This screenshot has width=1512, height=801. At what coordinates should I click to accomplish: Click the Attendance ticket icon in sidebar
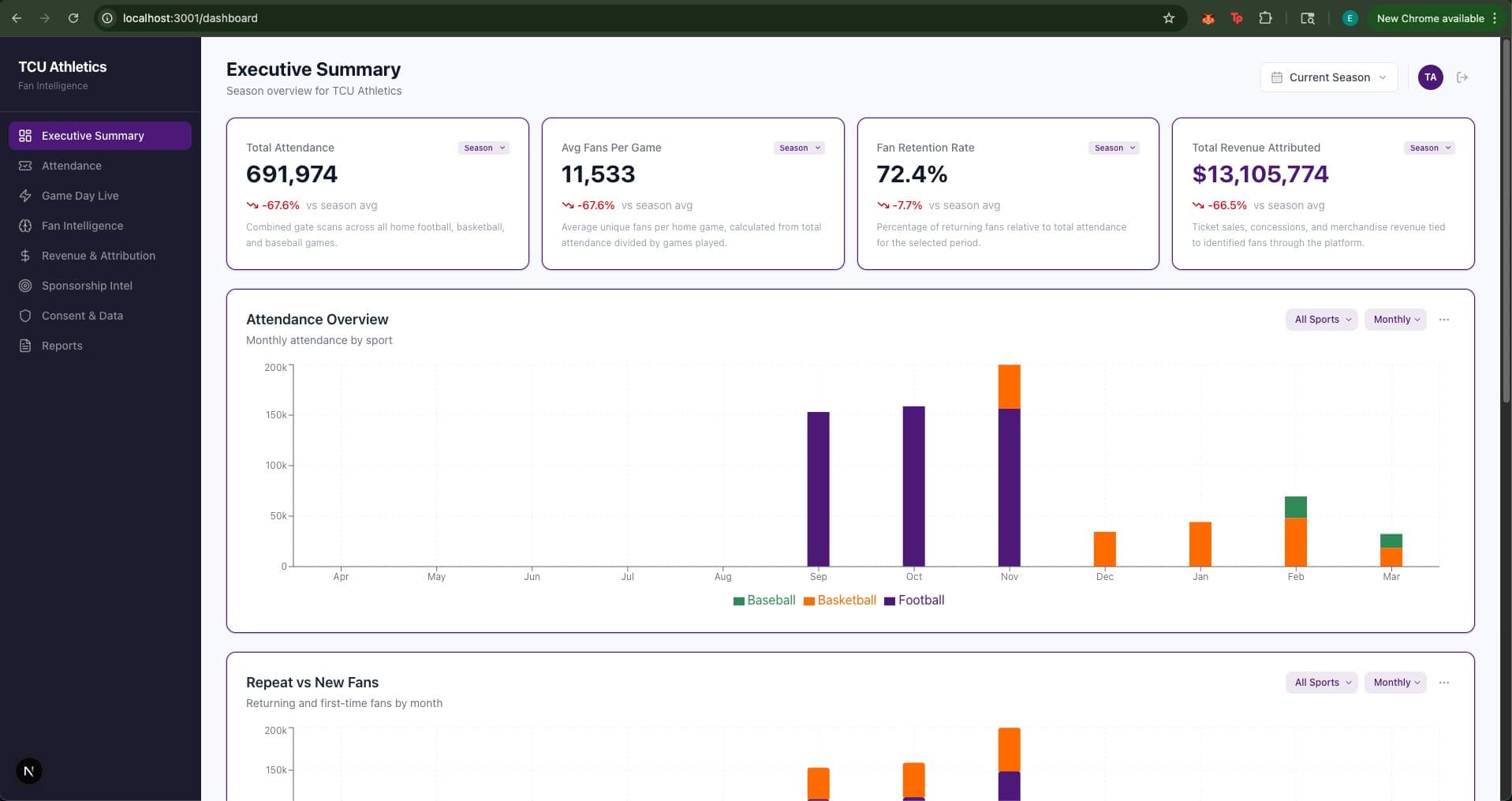tap(25, 166)
